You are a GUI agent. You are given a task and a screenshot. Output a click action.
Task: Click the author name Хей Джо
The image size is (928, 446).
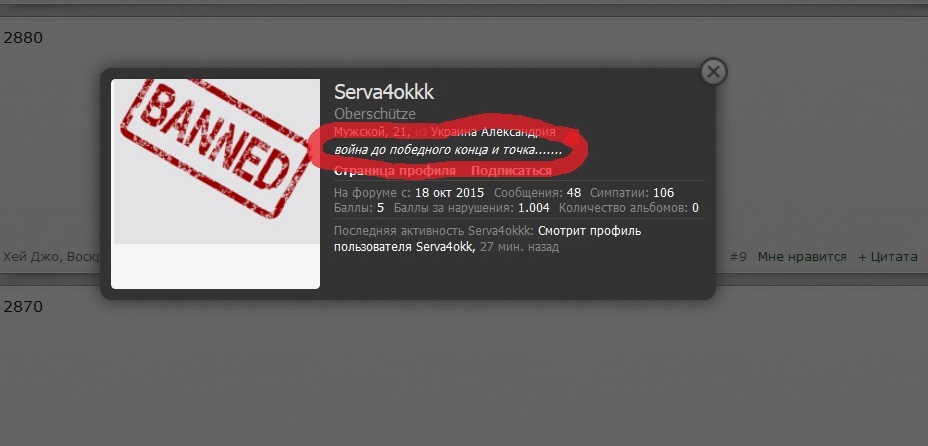pos(32,257)
